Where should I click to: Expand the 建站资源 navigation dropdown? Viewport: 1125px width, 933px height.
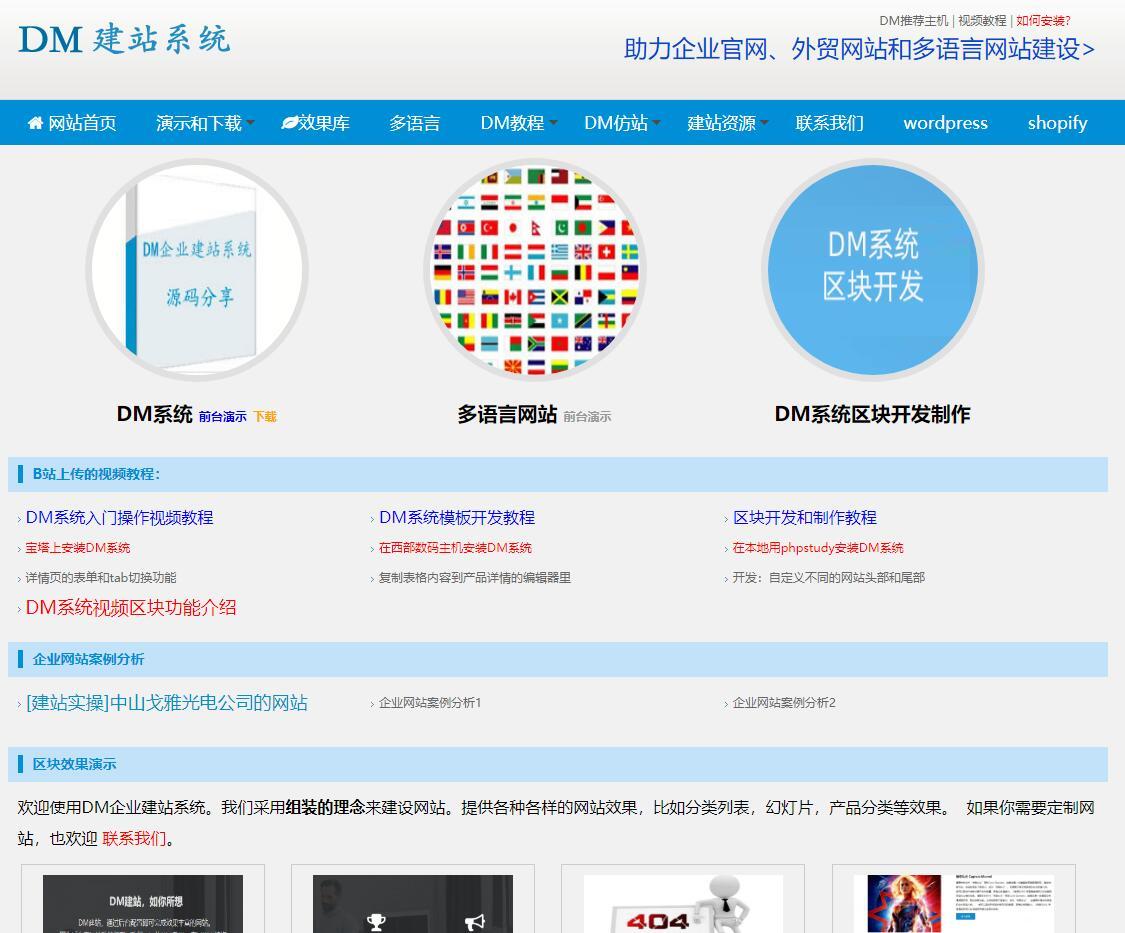[727, 123]
